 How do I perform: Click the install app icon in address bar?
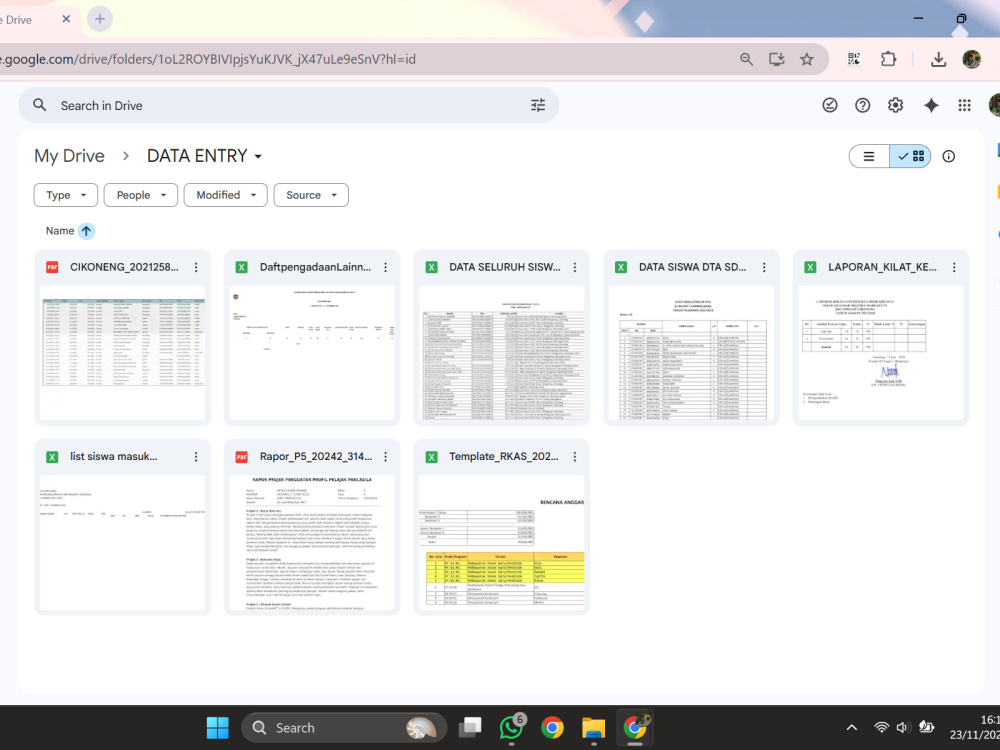tap(776, 59)
